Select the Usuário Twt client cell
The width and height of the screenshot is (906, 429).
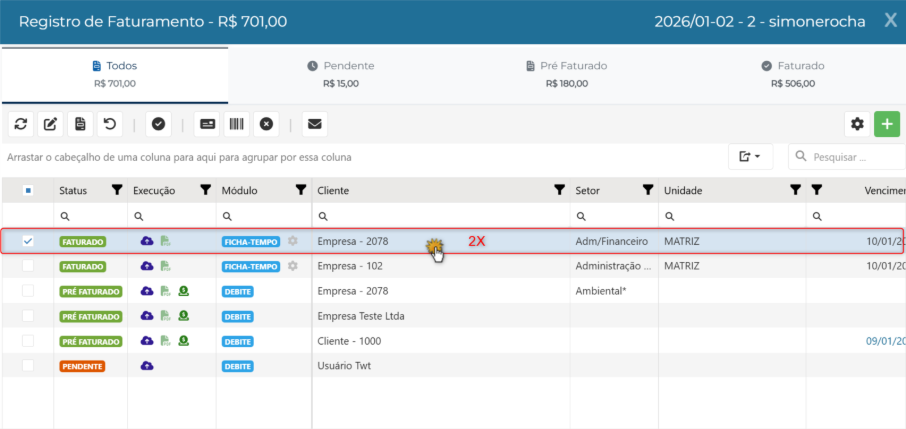441,366
